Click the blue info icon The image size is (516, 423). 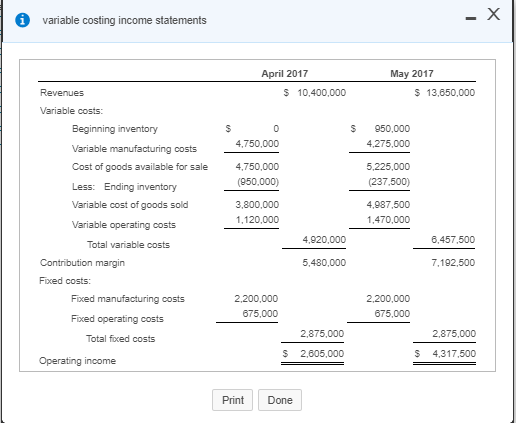(x=22, y=20)
